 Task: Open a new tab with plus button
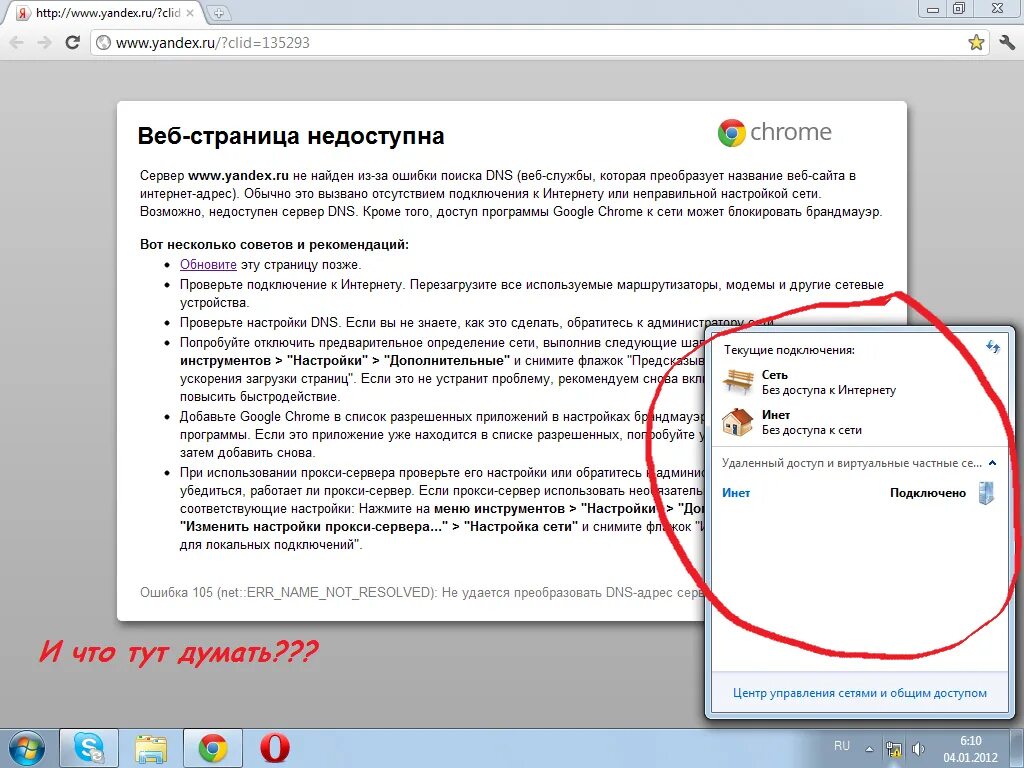(x=218, y=12)
